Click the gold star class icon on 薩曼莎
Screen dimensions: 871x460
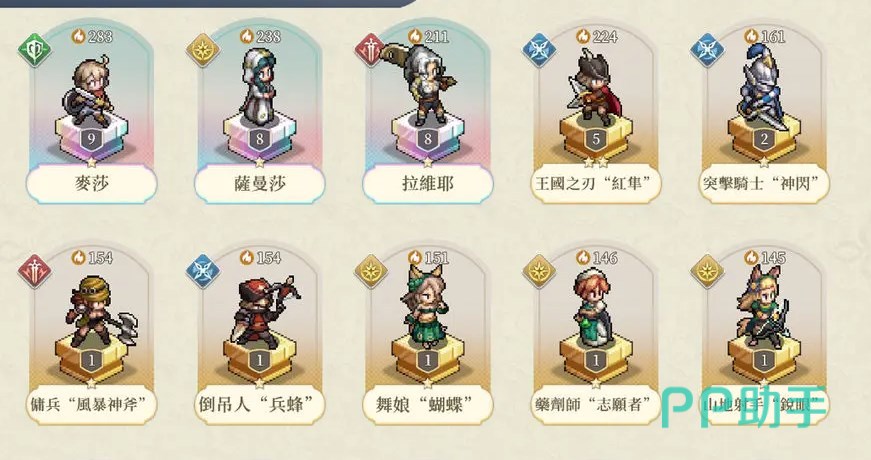tap(203, 51)
